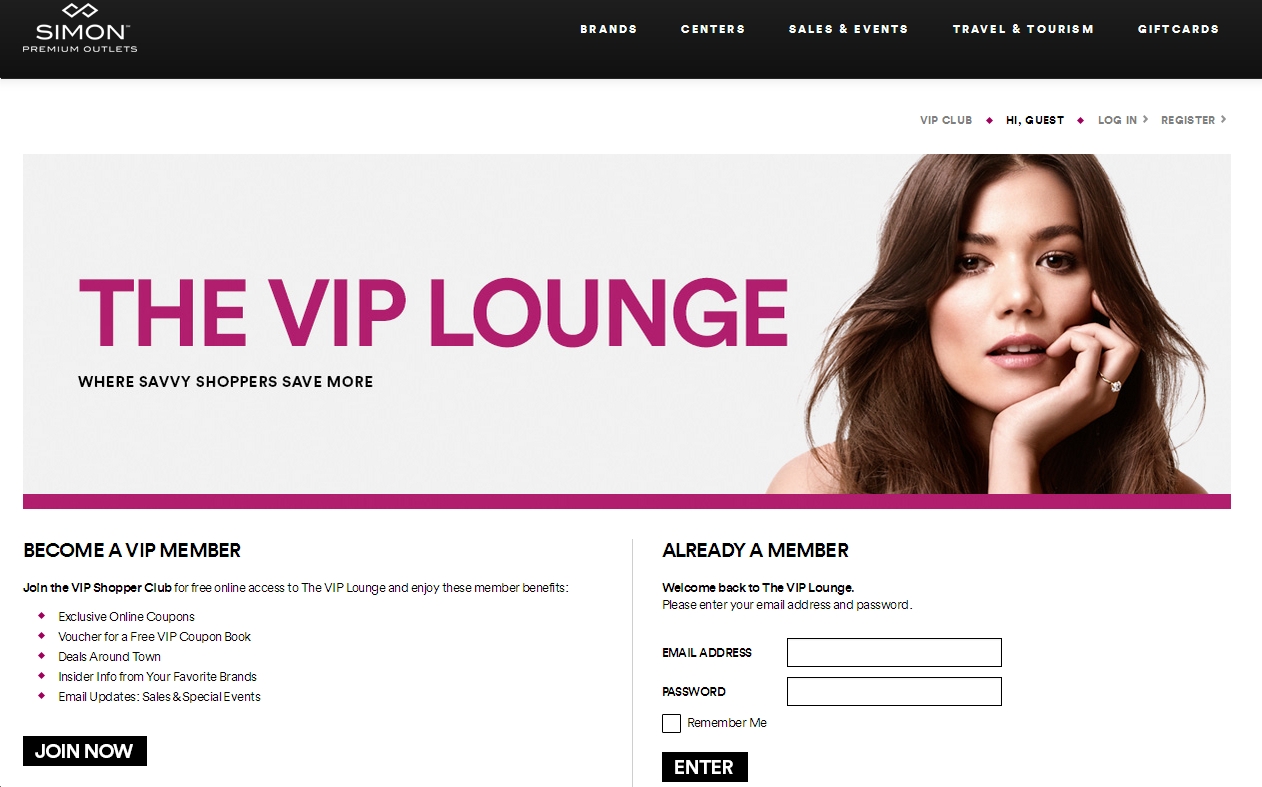Click the Become a VIP Member heading
Image resolution: width=1262 pixels, height=787 pixels.
click(x=132, y=550)
